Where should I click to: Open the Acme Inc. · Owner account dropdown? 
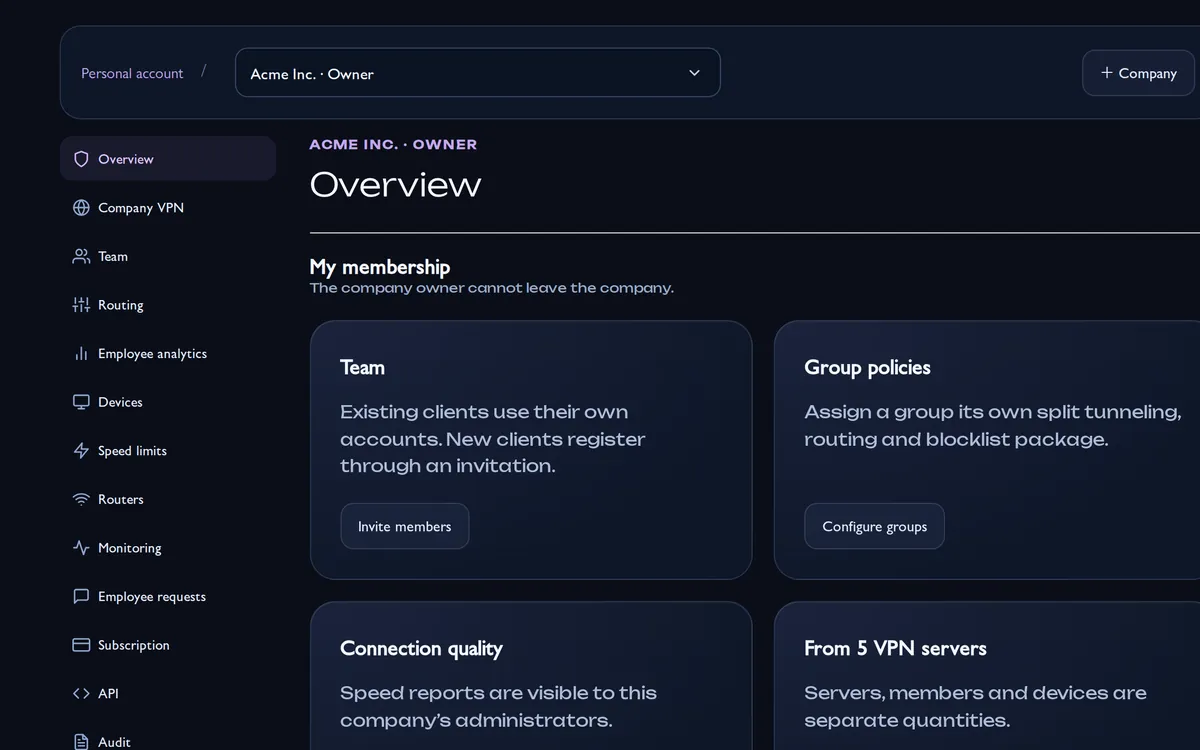click(477, 73)
